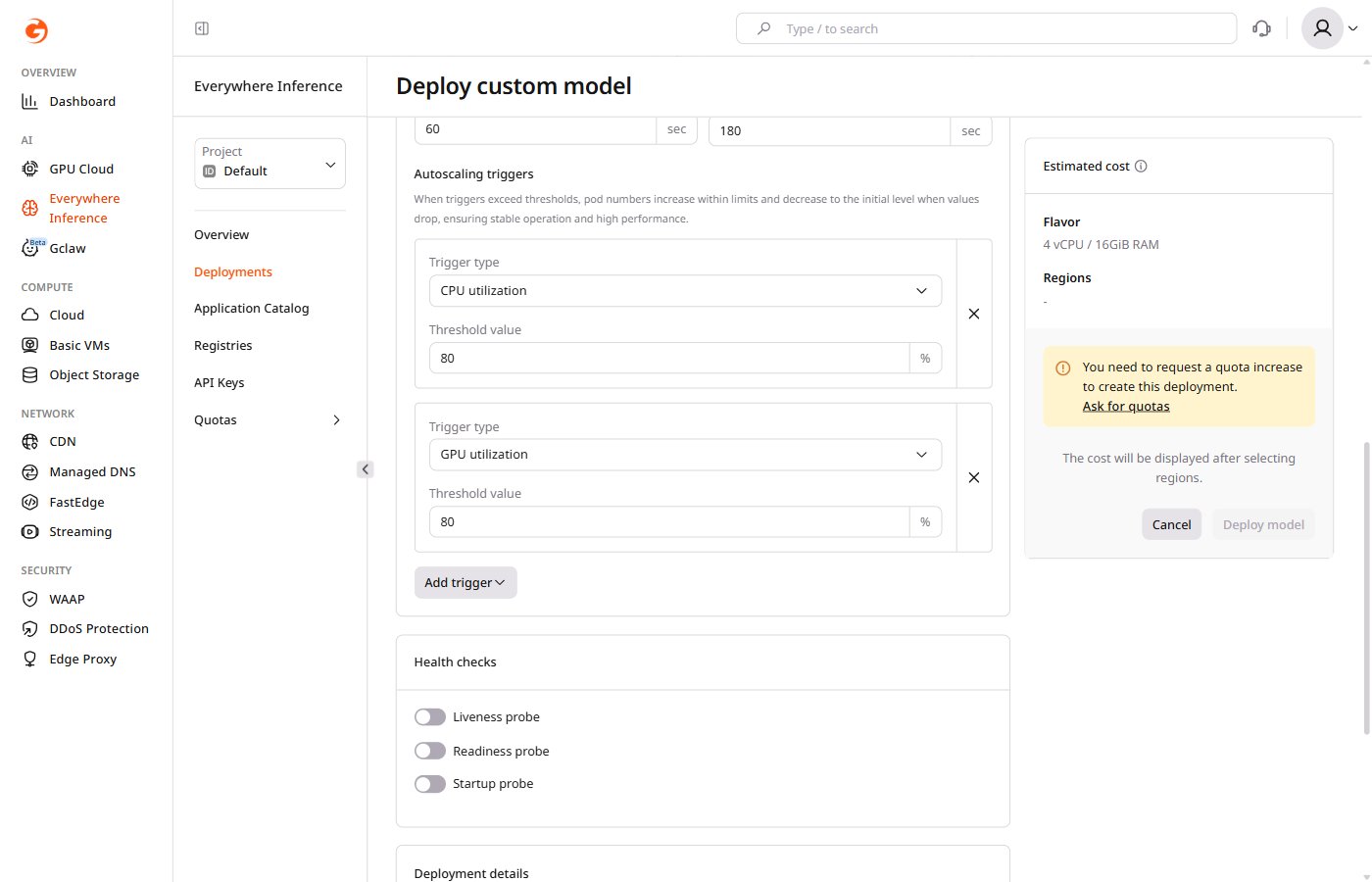Click the Health checks heading
Viewport: 1372px width, 882px height.
(x=455, y=661)
